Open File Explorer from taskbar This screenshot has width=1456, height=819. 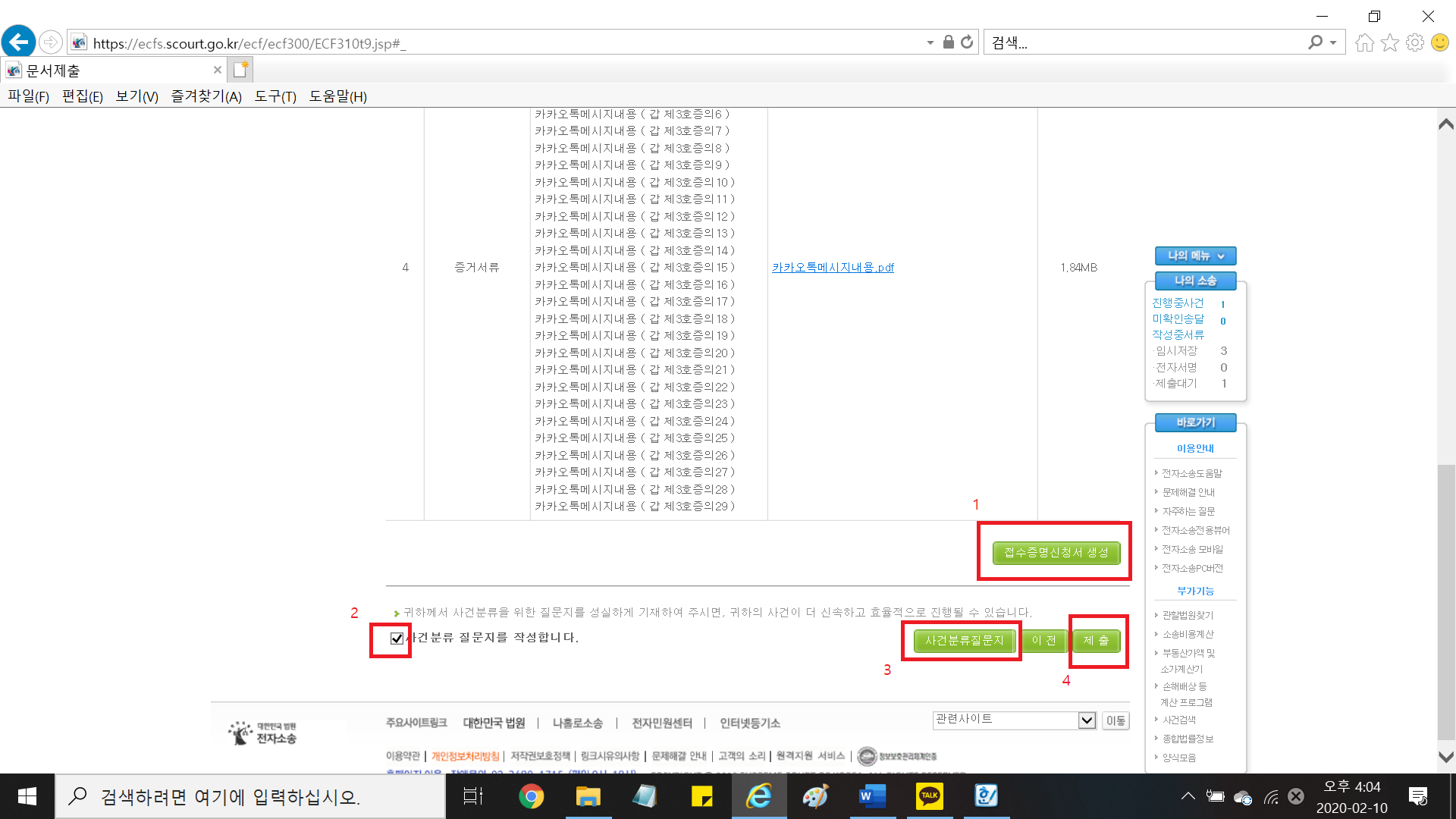tap(588, 796)
